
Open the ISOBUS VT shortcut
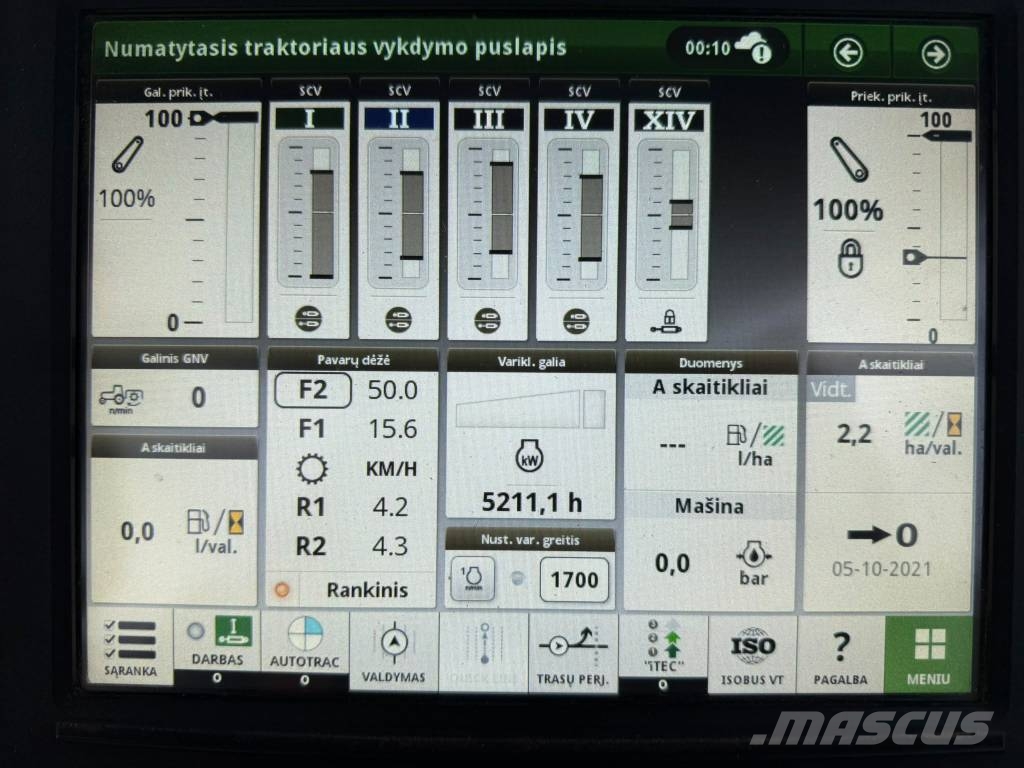point(752,655)
